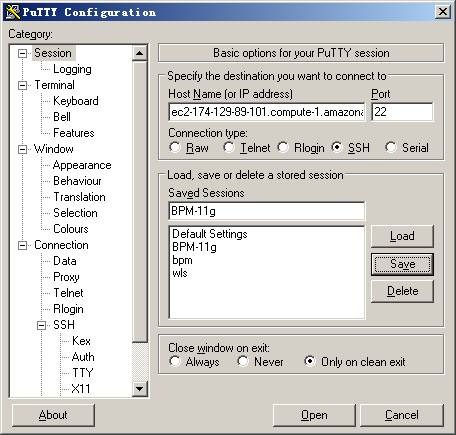Click the Open button
This screenshot has width=456, height=435.
pos(314,415)
